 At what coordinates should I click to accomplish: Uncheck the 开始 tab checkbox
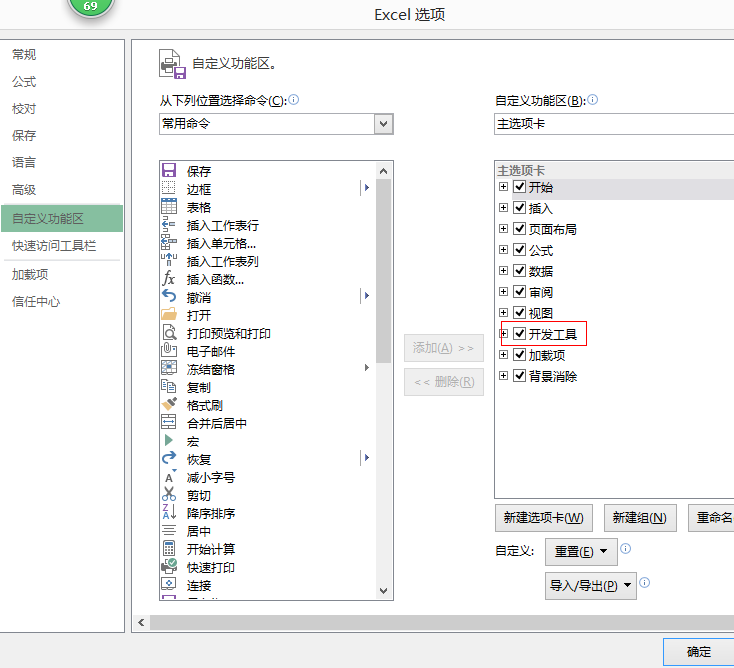click(519, 187)
